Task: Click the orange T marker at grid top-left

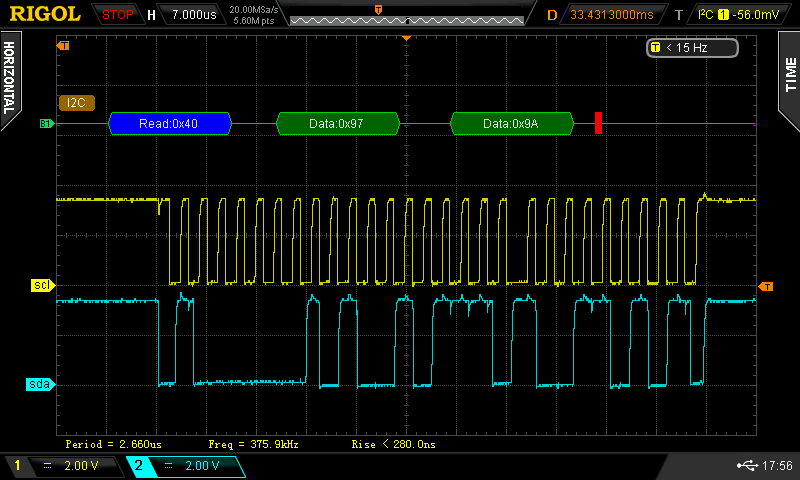Action: coord(63,46)
